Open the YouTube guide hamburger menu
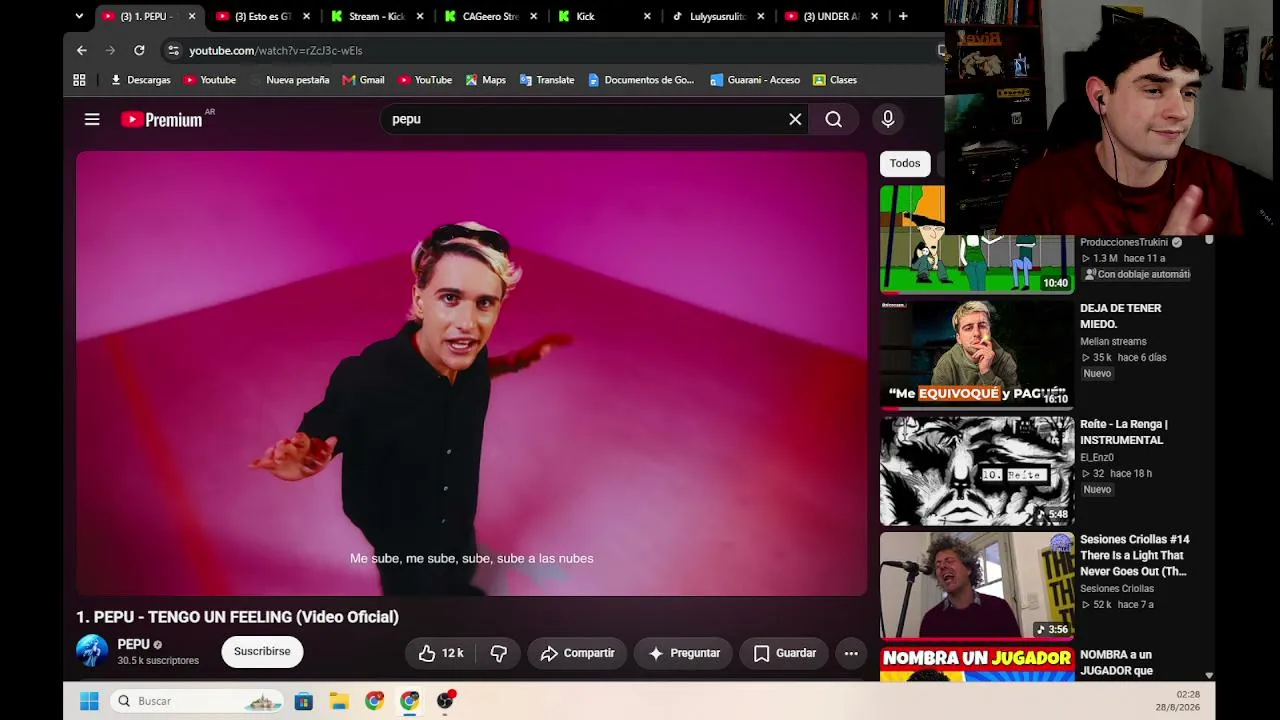The height and width of the screenshot is (720, 1280). [x=92, y=120]
